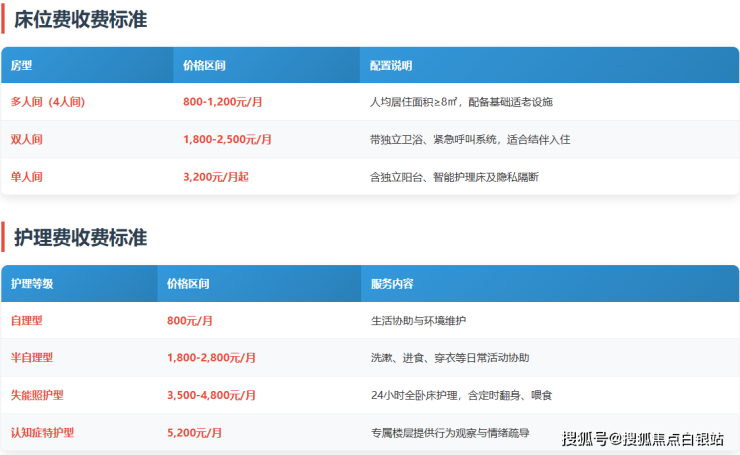740x455 pixels.
Task: Click the 床位费收费标准 section heading
Action: 80,18
